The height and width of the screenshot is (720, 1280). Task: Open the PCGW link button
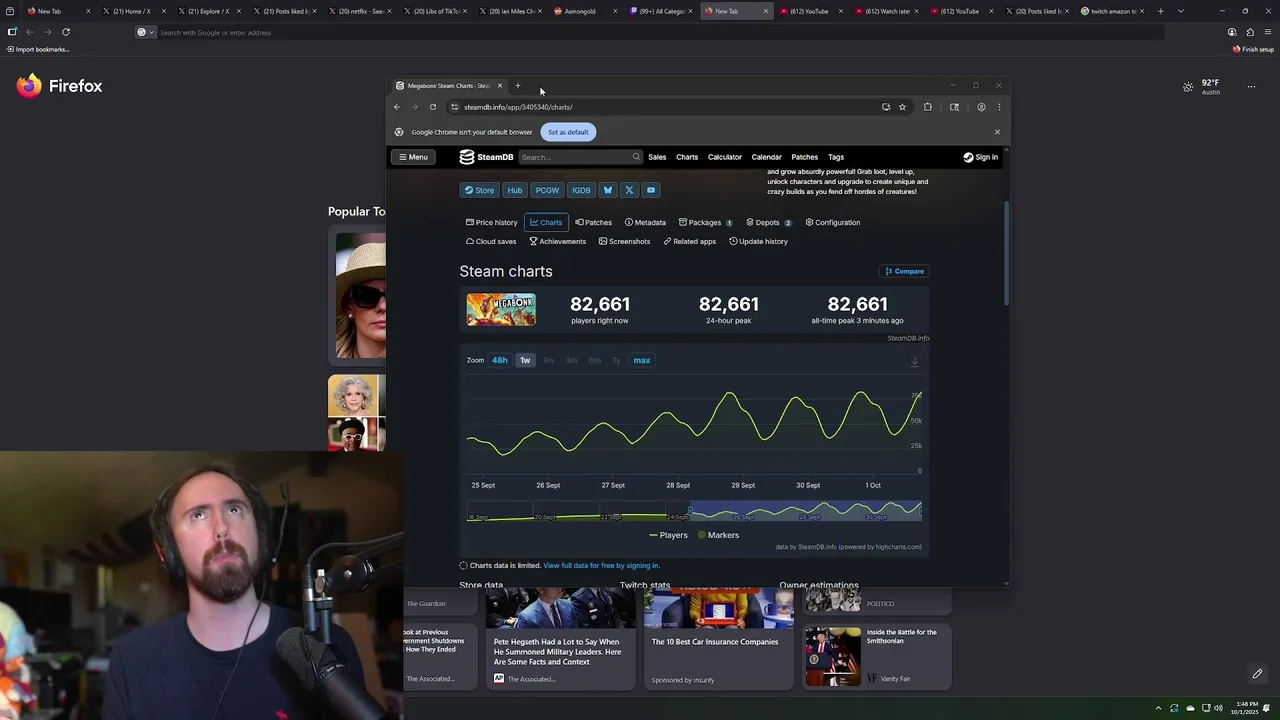tap(547, 190)
